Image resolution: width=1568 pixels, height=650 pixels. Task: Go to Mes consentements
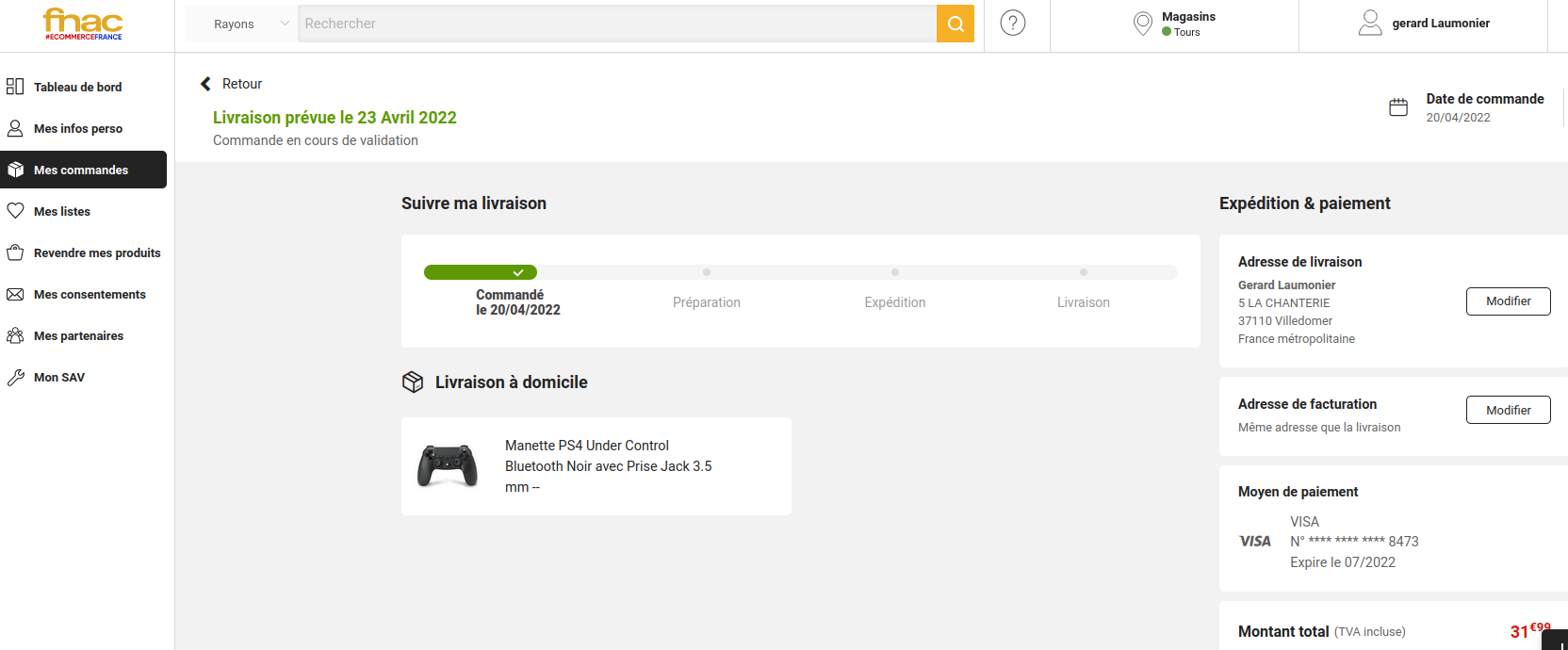point(90,294)
